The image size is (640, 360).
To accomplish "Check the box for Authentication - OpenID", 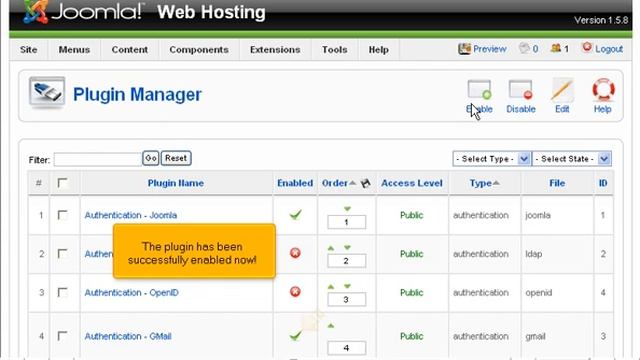I will [62, 292].
